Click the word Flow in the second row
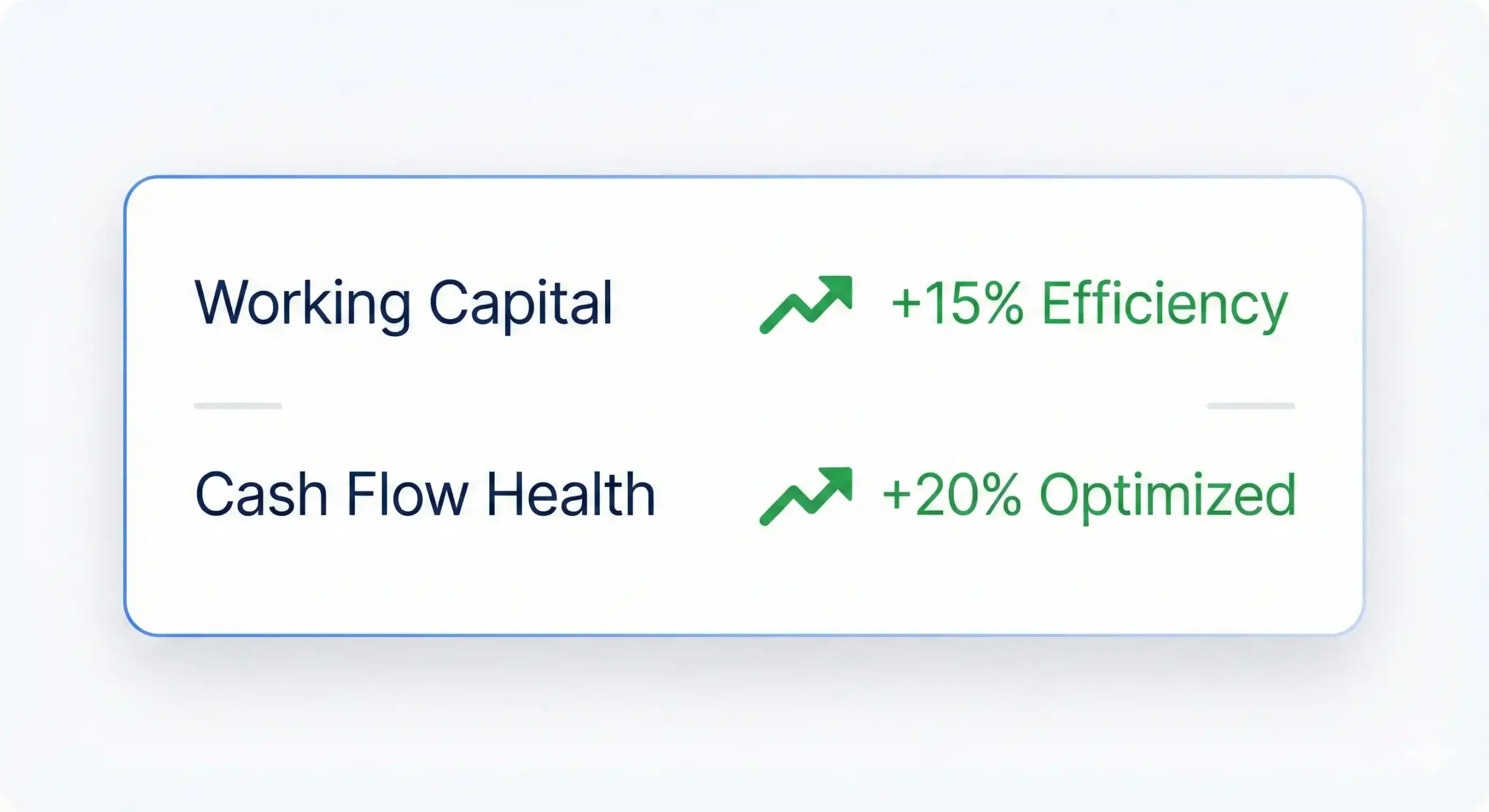The image size is (1489, 812). tap(407, 495)
